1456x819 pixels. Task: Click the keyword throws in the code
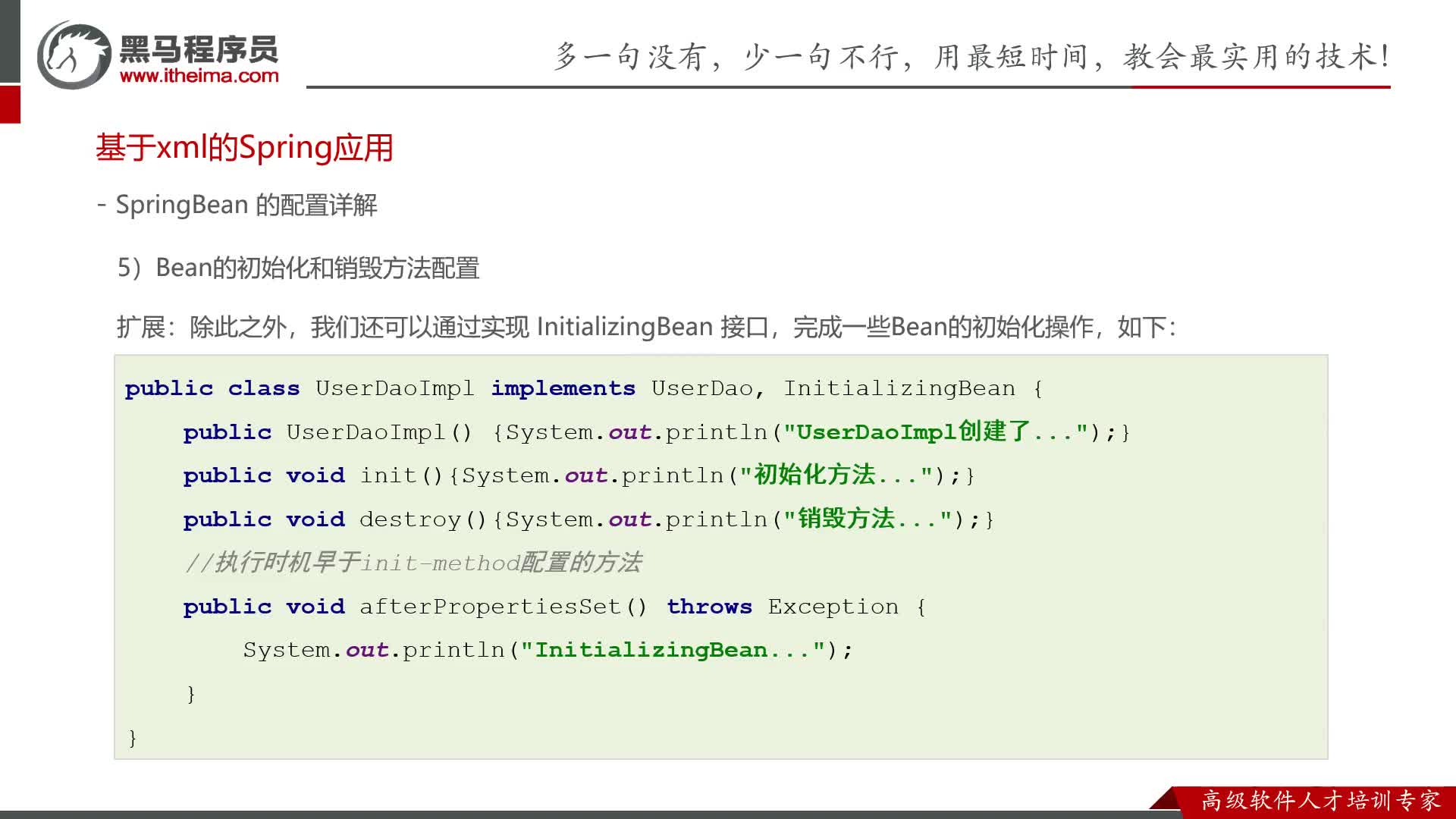pyautogui.click(x=709, y=607)
